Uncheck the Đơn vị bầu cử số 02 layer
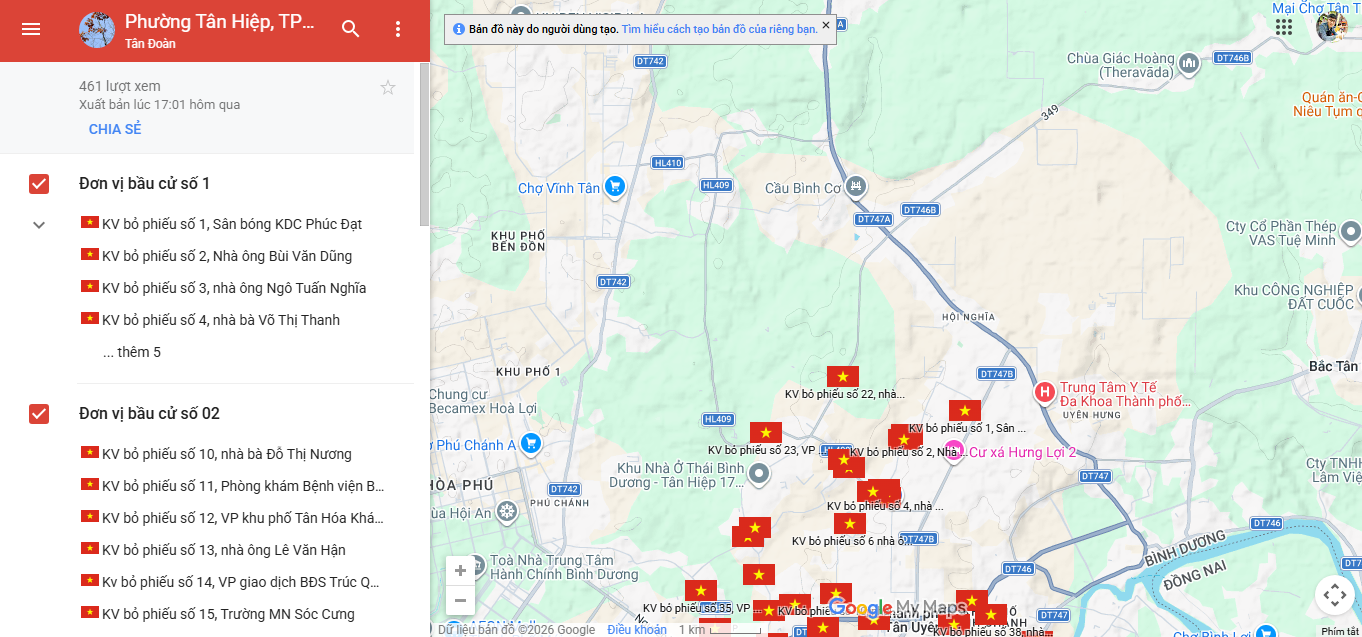 [39, 414]
